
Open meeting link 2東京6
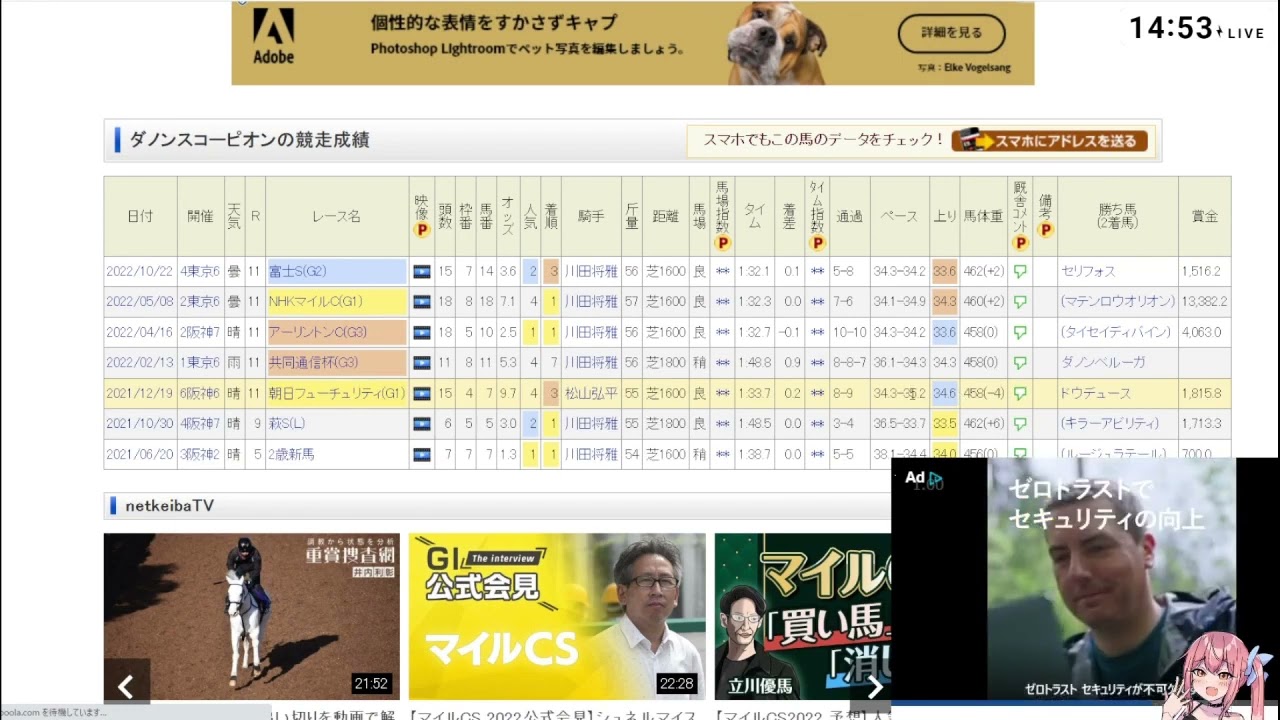(x=200, y=301)
